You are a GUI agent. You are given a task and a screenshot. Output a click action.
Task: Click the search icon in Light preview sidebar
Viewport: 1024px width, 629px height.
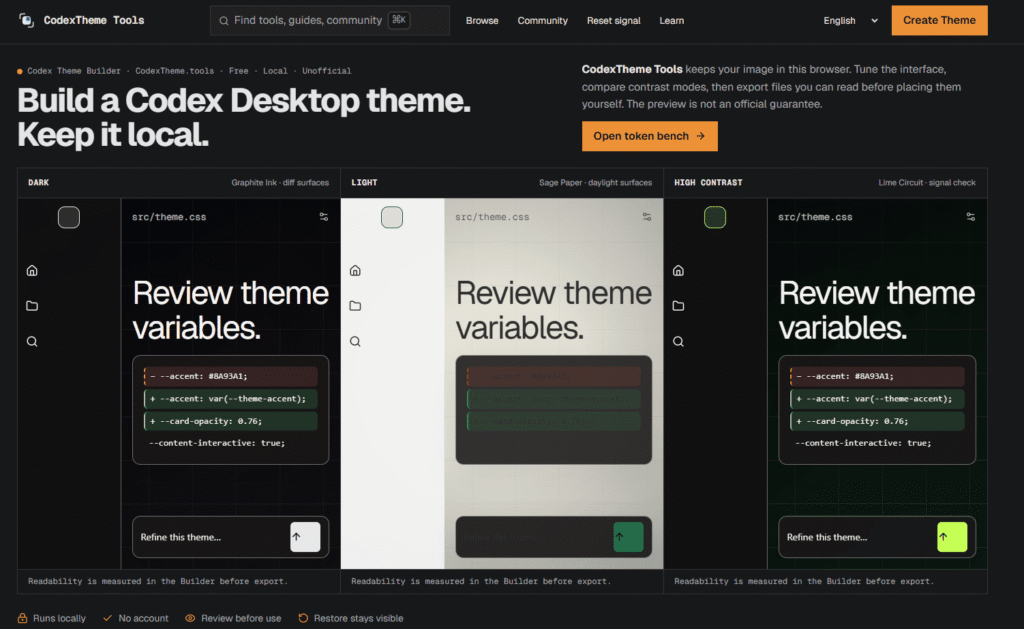coord(355,342)
